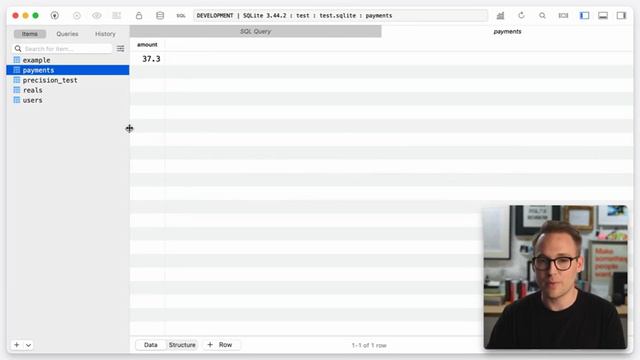Click the plus button below table list

click(17, 345)
